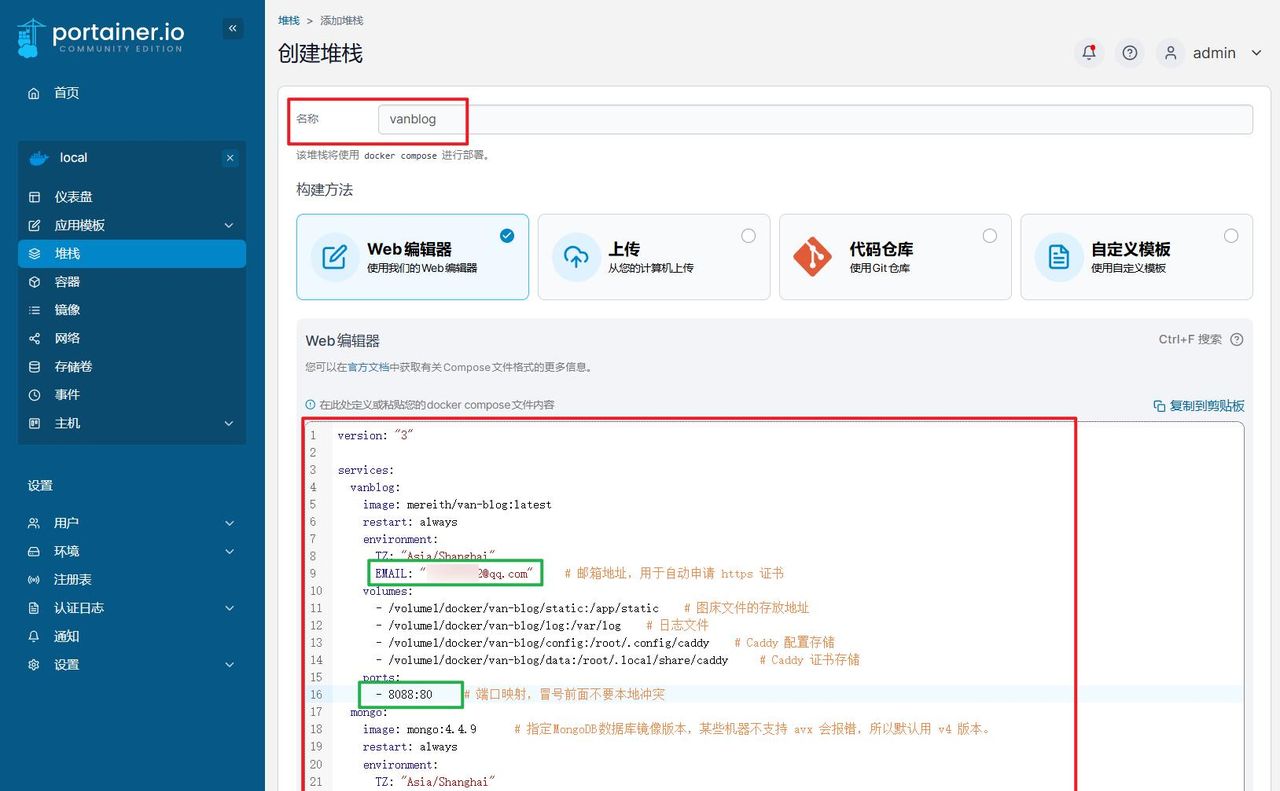Click the 事件 clock icon
Image resolution: width=1280 pixels, height=791 pixels.
click(35, 395)
